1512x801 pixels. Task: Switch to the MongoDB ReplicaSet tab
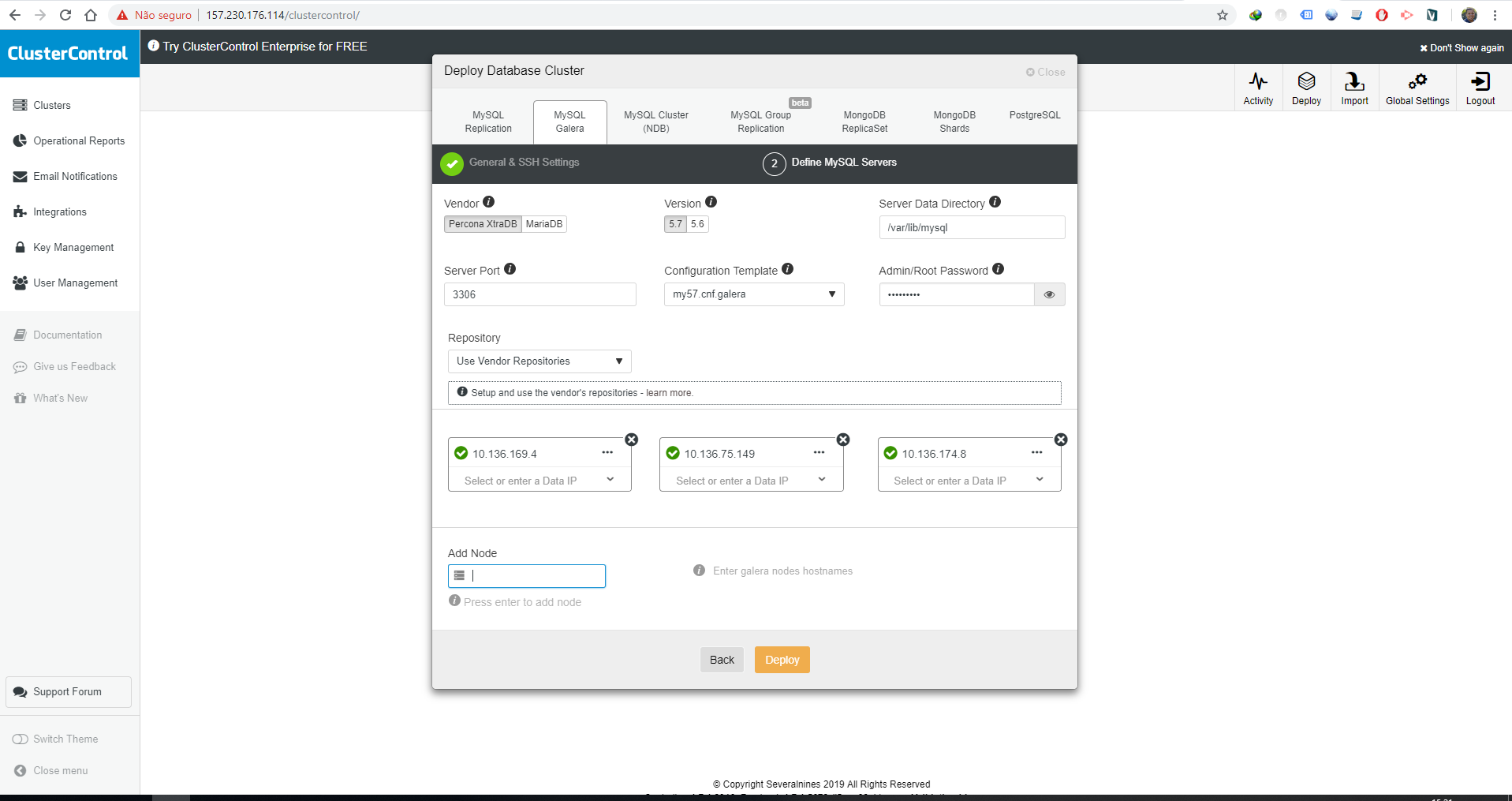(x=864, y=122)
